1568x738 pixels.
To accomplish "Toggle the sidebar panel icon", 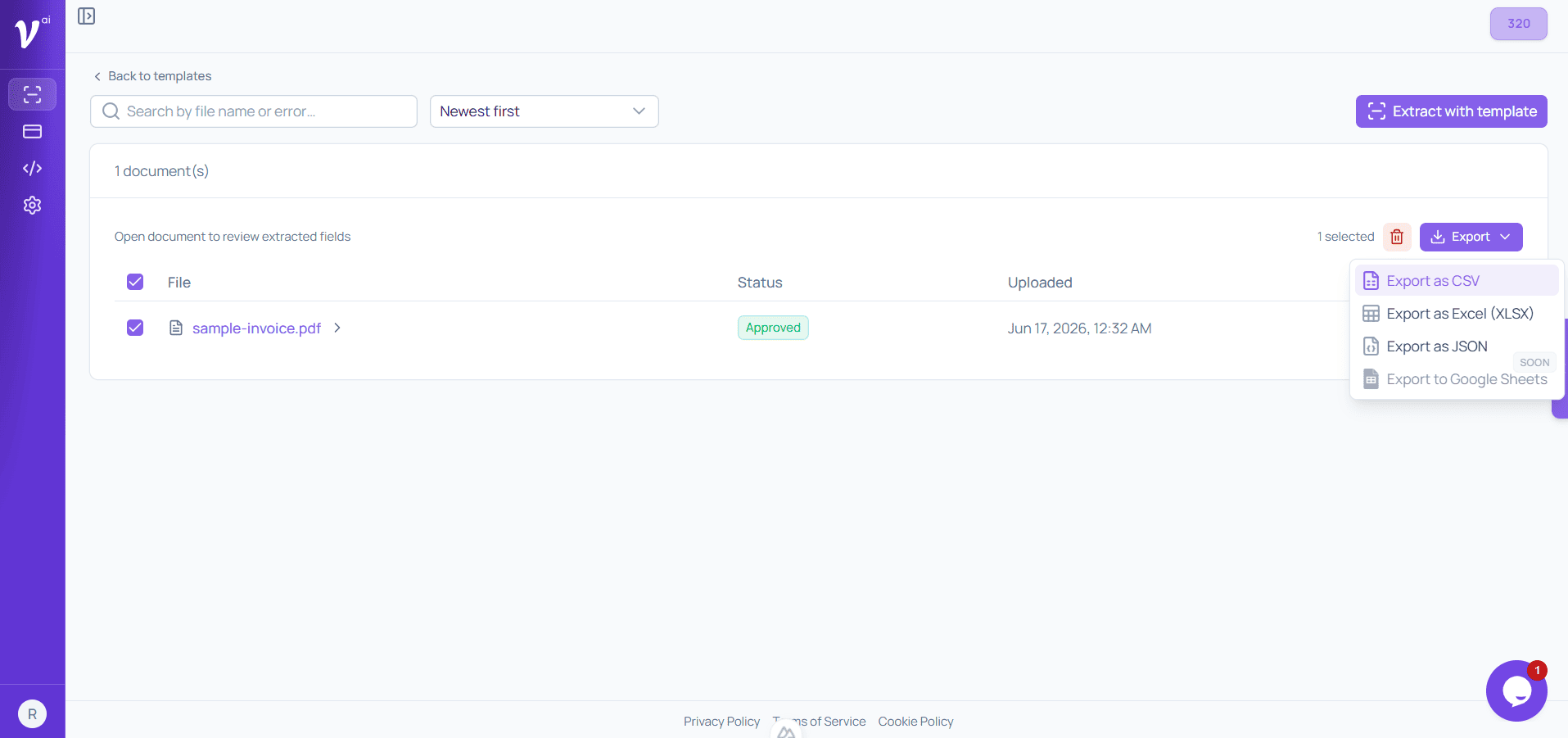I will point(86,16).
